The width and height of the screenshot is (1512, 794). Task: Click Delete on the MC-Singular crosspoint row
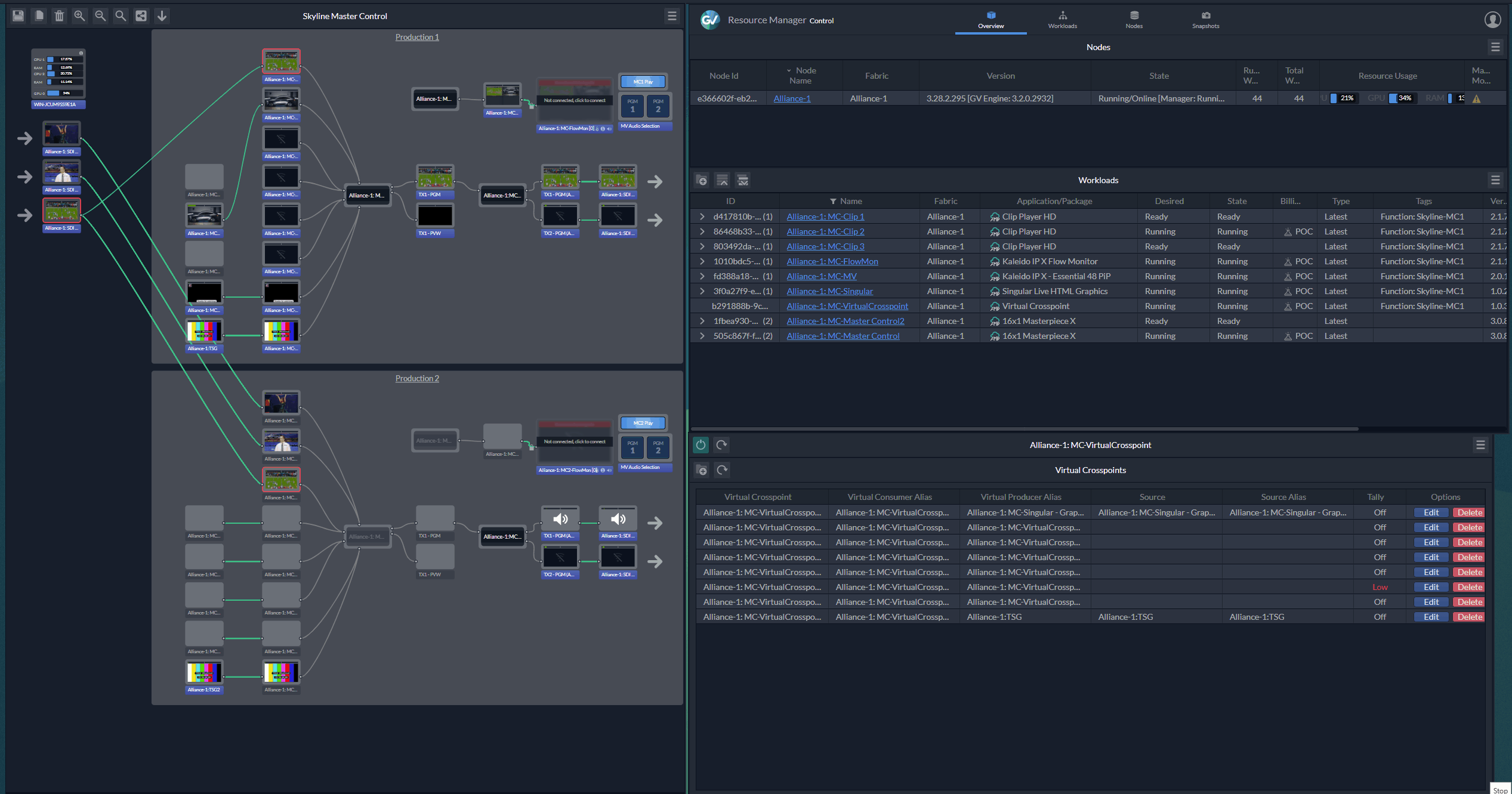point(1469,512)
